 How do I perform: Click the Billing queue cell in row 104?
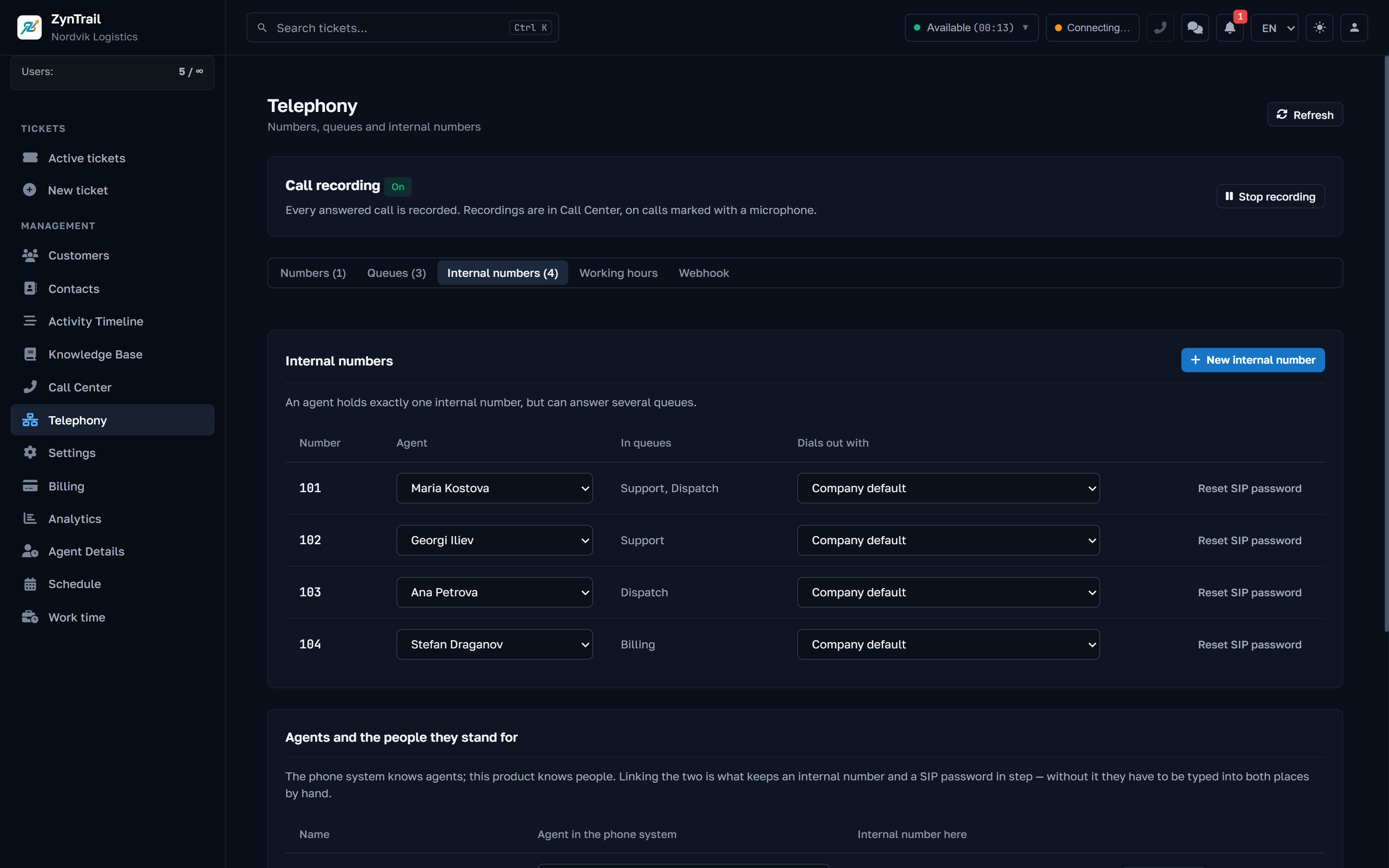click(638, 644)
